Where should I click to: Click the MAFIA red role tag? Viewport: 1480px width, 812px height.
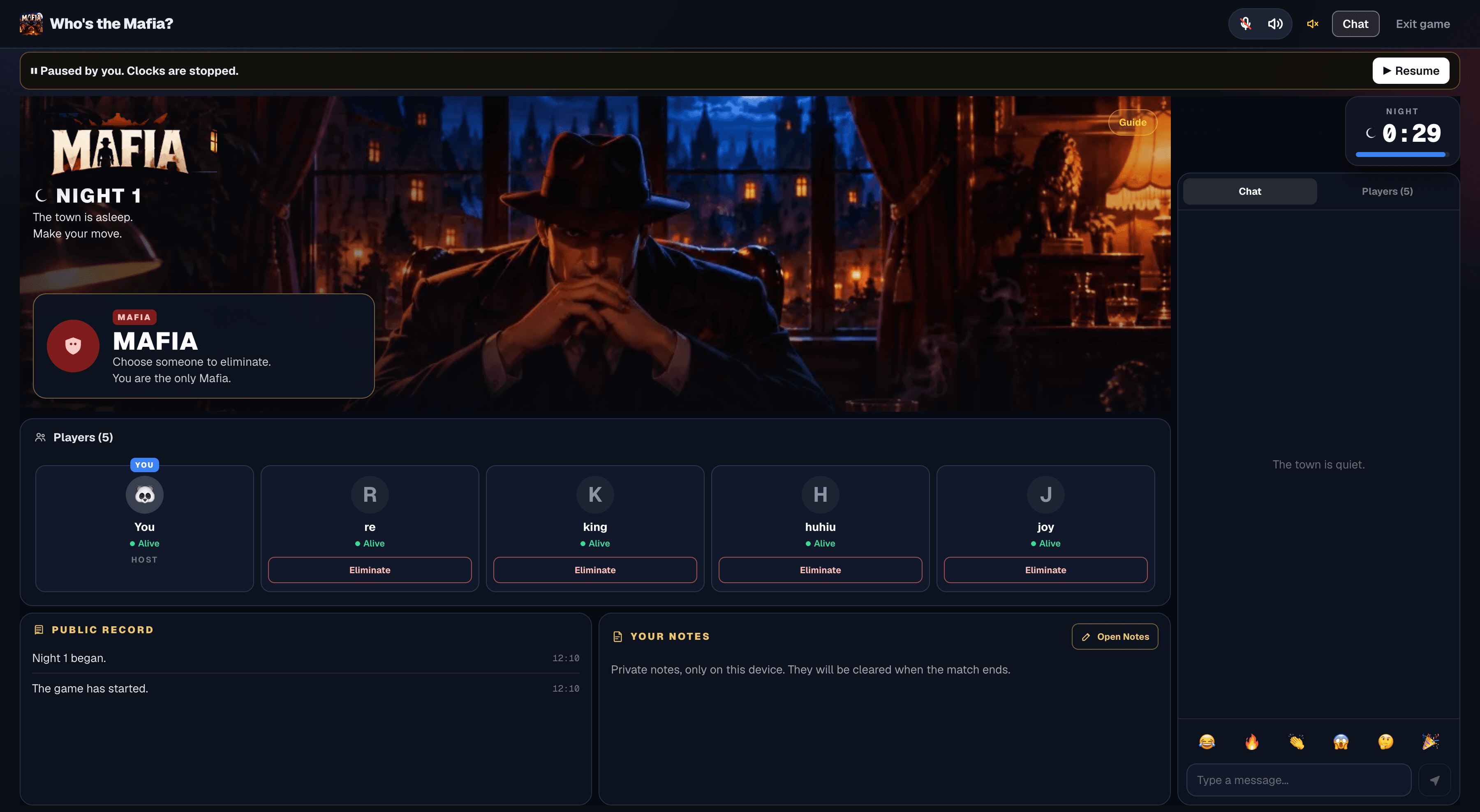click(134, 317)
